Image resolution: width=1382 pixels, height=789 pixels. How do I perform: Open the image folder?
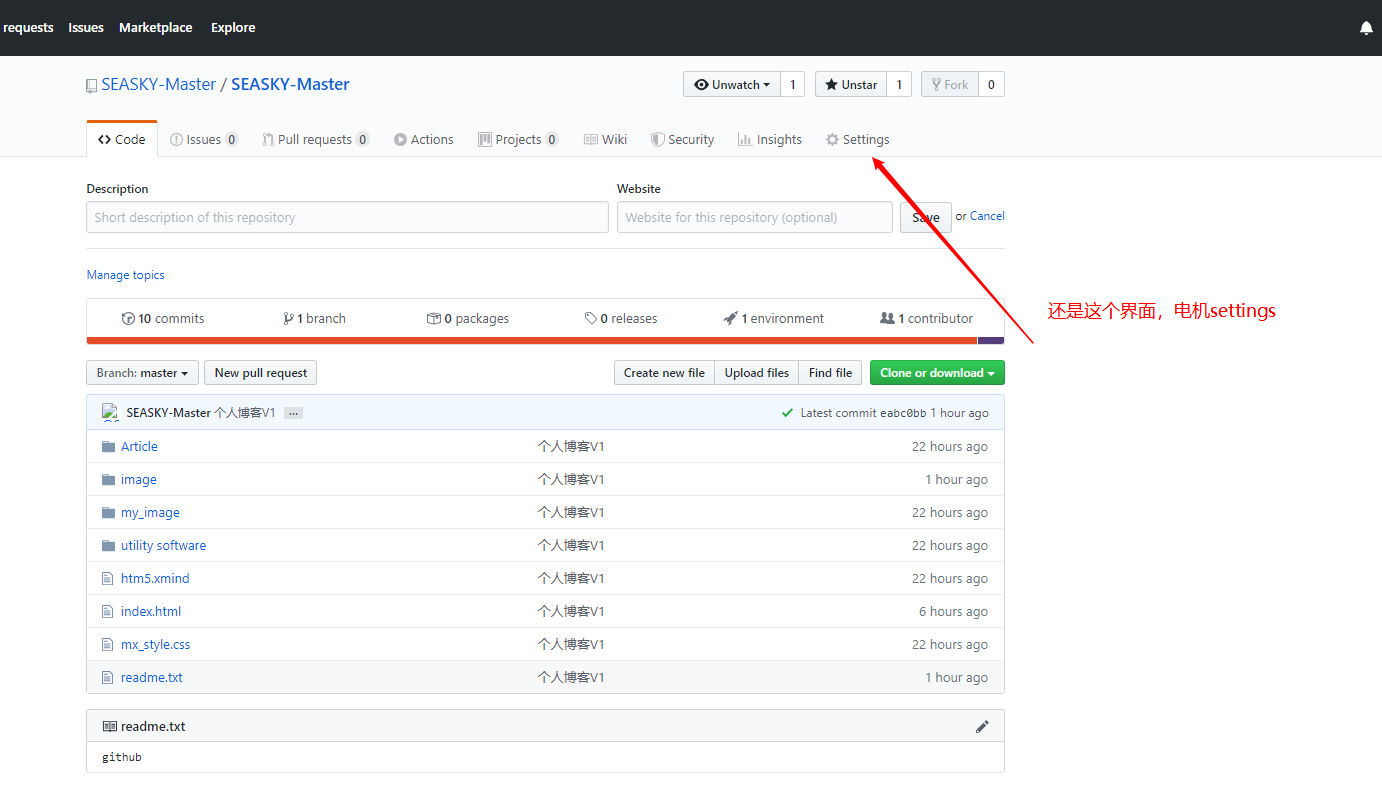[139, 480]
